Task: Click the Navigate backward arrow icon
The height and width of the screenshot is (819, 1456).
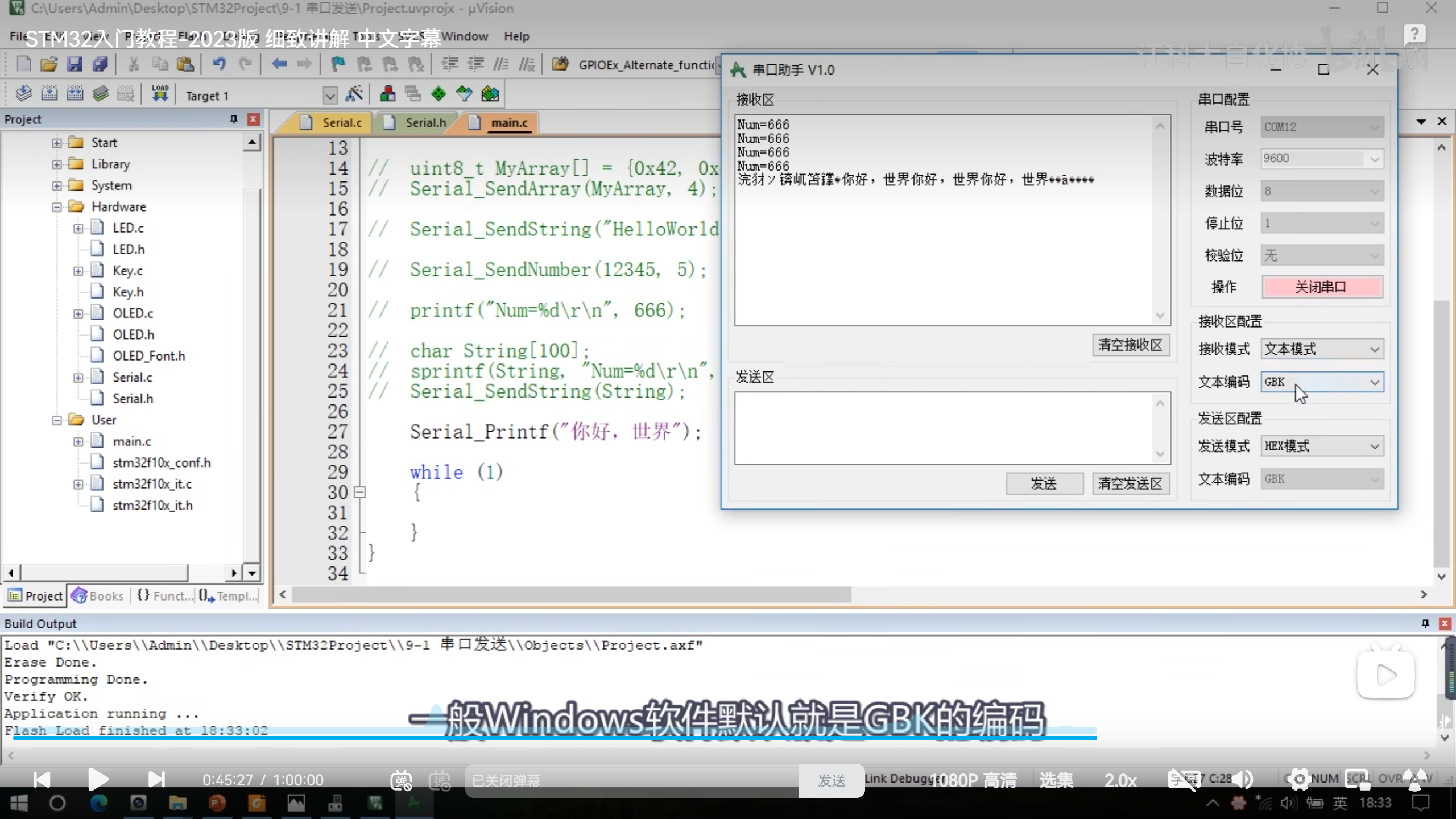Action: click(279, 64)
